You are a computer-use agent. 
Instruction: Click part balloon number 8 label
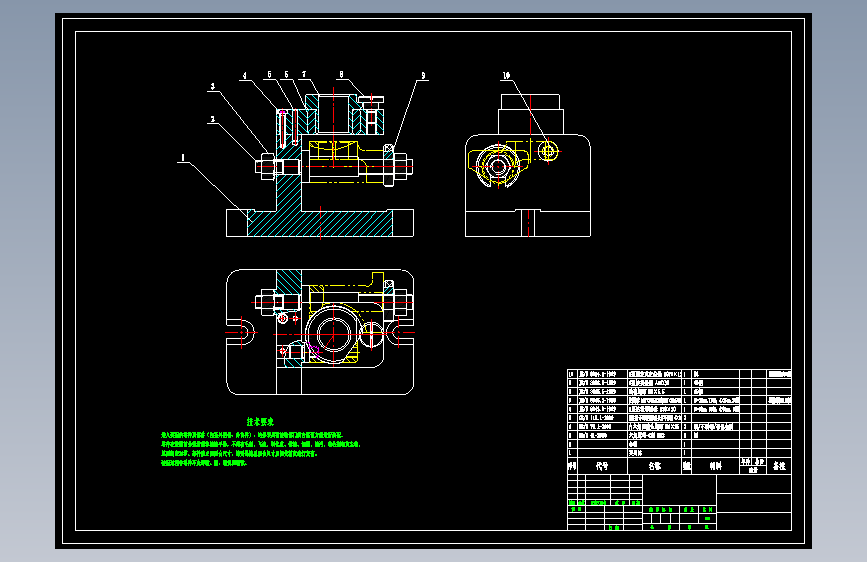pos(341,75)
